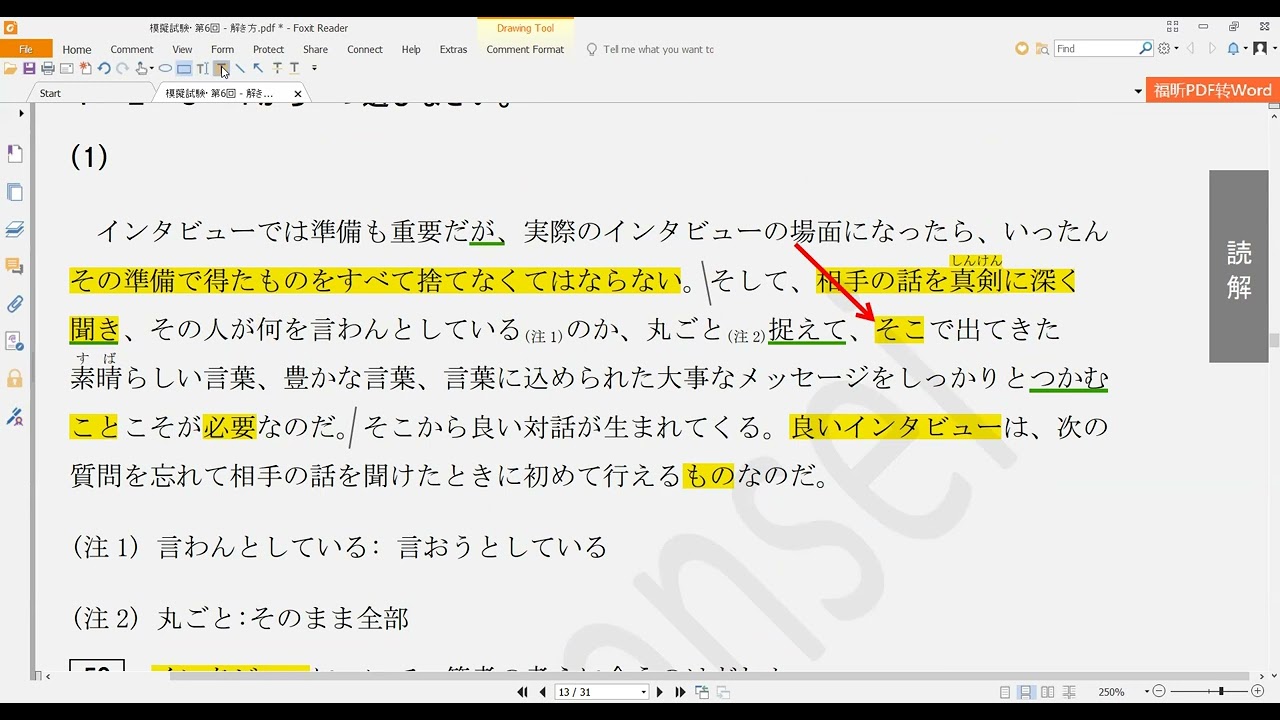Open the Layers panel in the sidebar
This screenshot has height=720, width=1280.
(15, 229)
